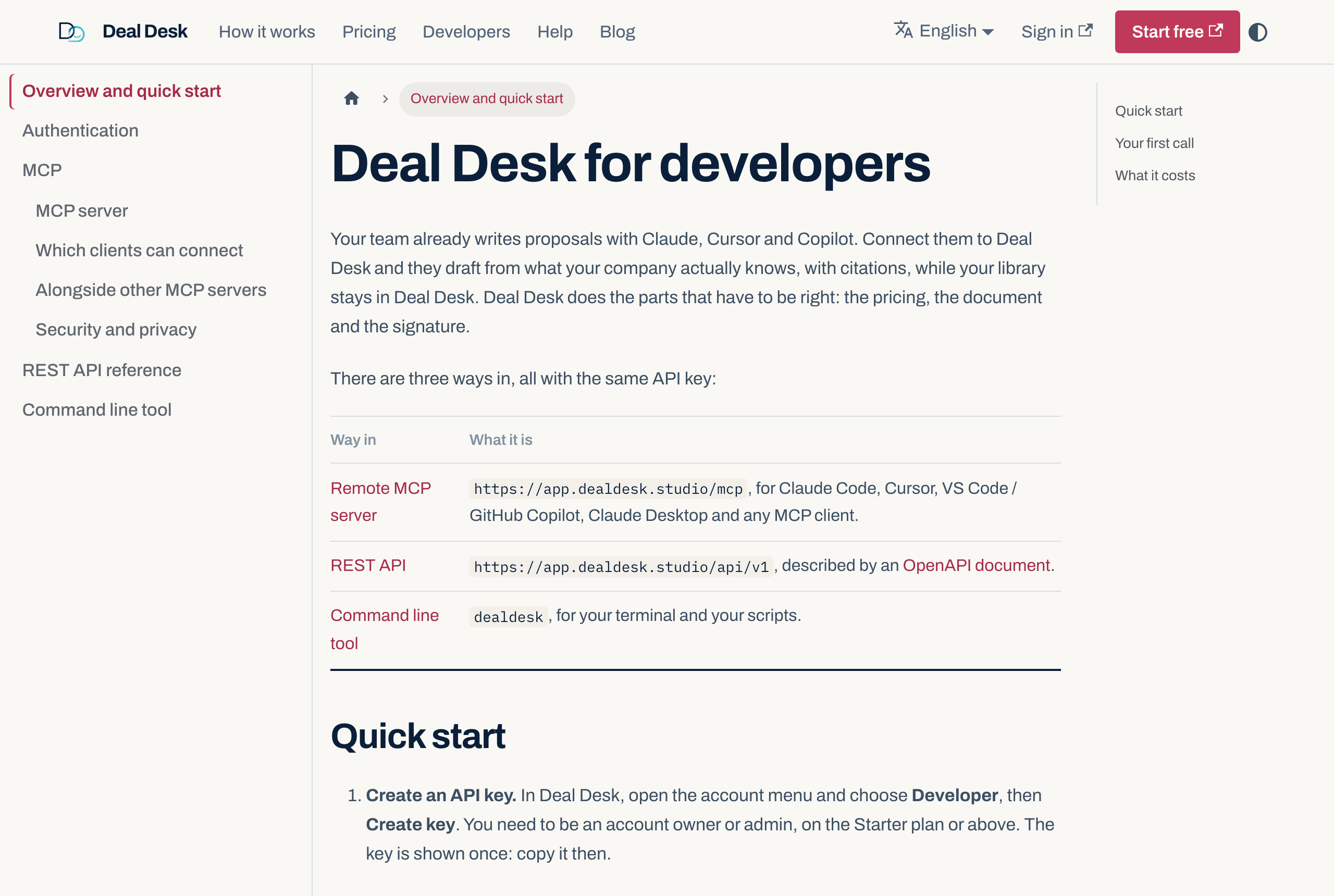Follow the Remote MCP server table link

[x=380, y=502]
